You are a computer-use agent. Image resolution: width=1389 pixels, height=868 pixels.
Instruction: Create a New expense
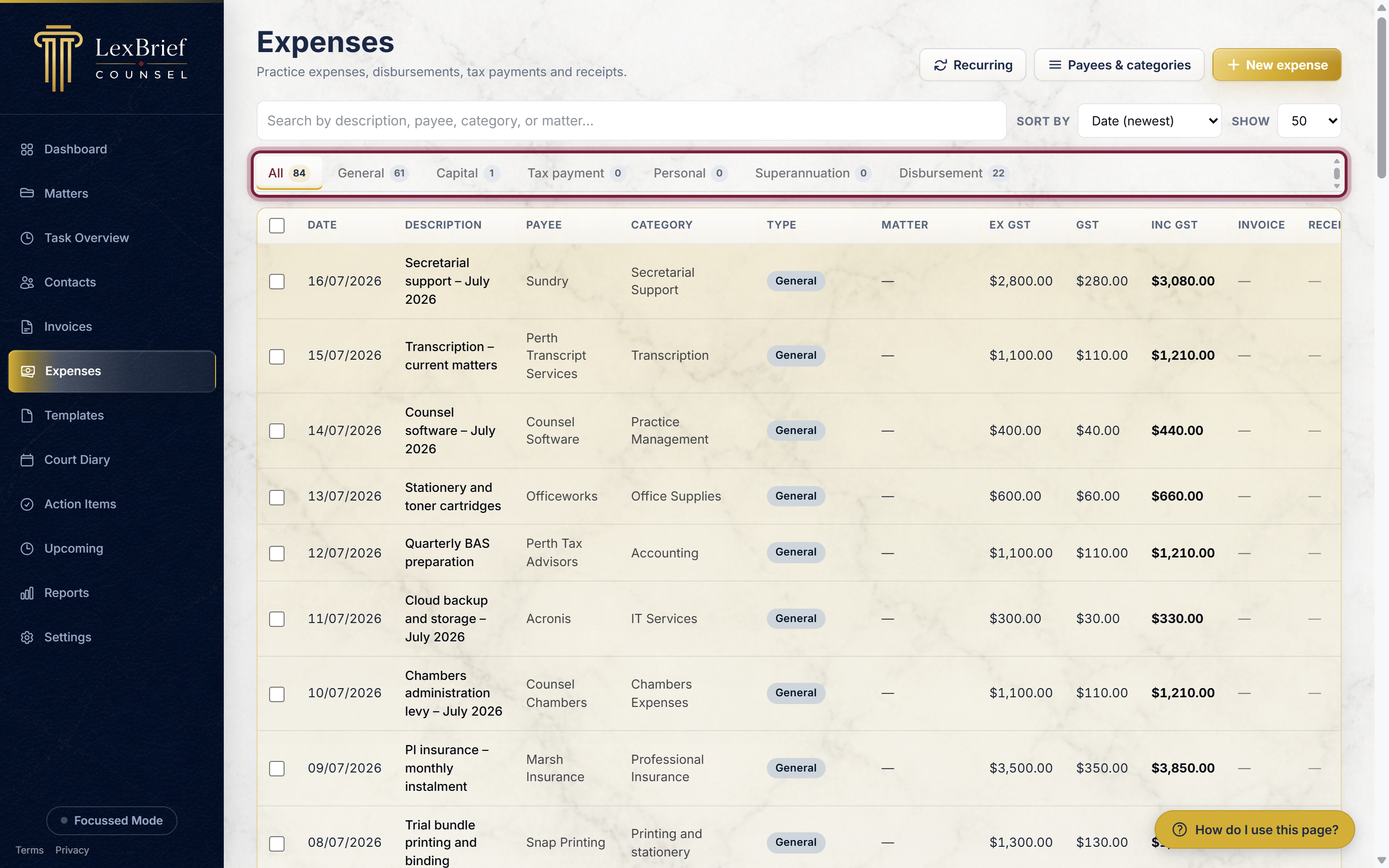tap(1277, 65)
